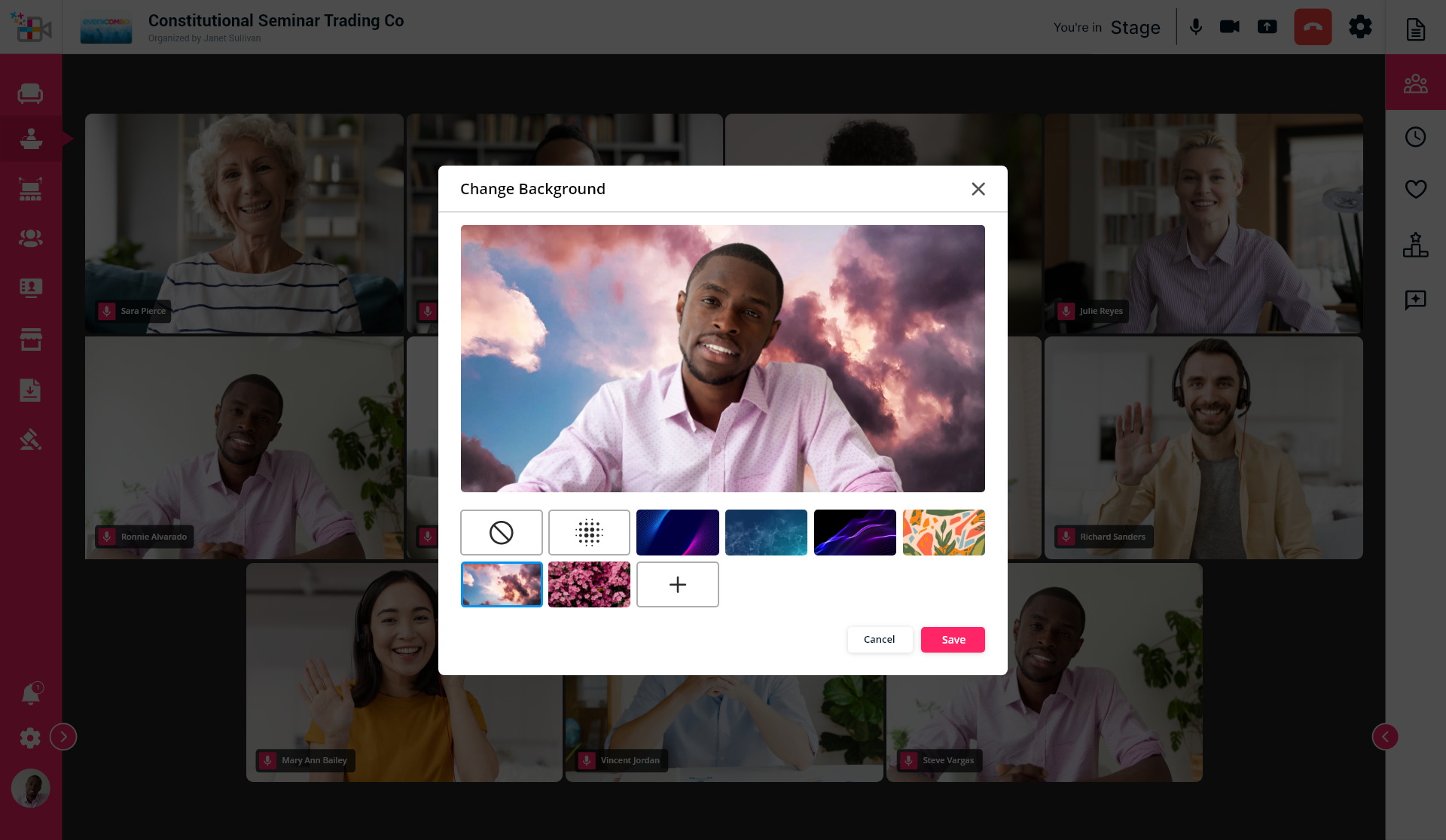Viewport: 1446px width, 840px height.
Task: Turn off your camera
Action: point(1230,27)
